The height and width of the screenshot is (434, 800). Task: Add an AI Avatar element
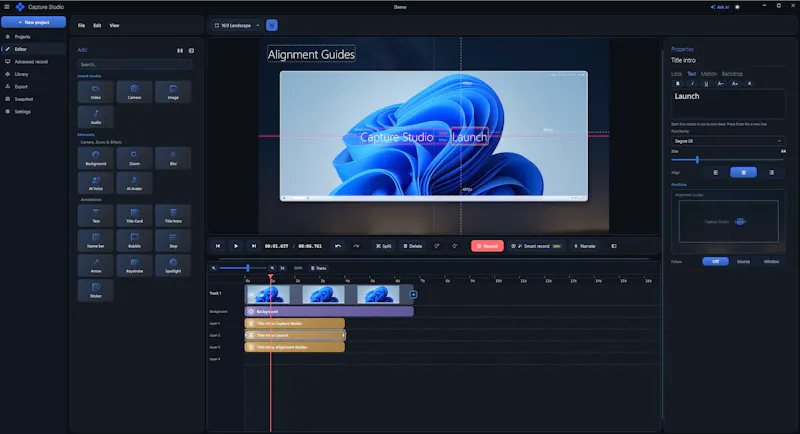coord(134,183)
